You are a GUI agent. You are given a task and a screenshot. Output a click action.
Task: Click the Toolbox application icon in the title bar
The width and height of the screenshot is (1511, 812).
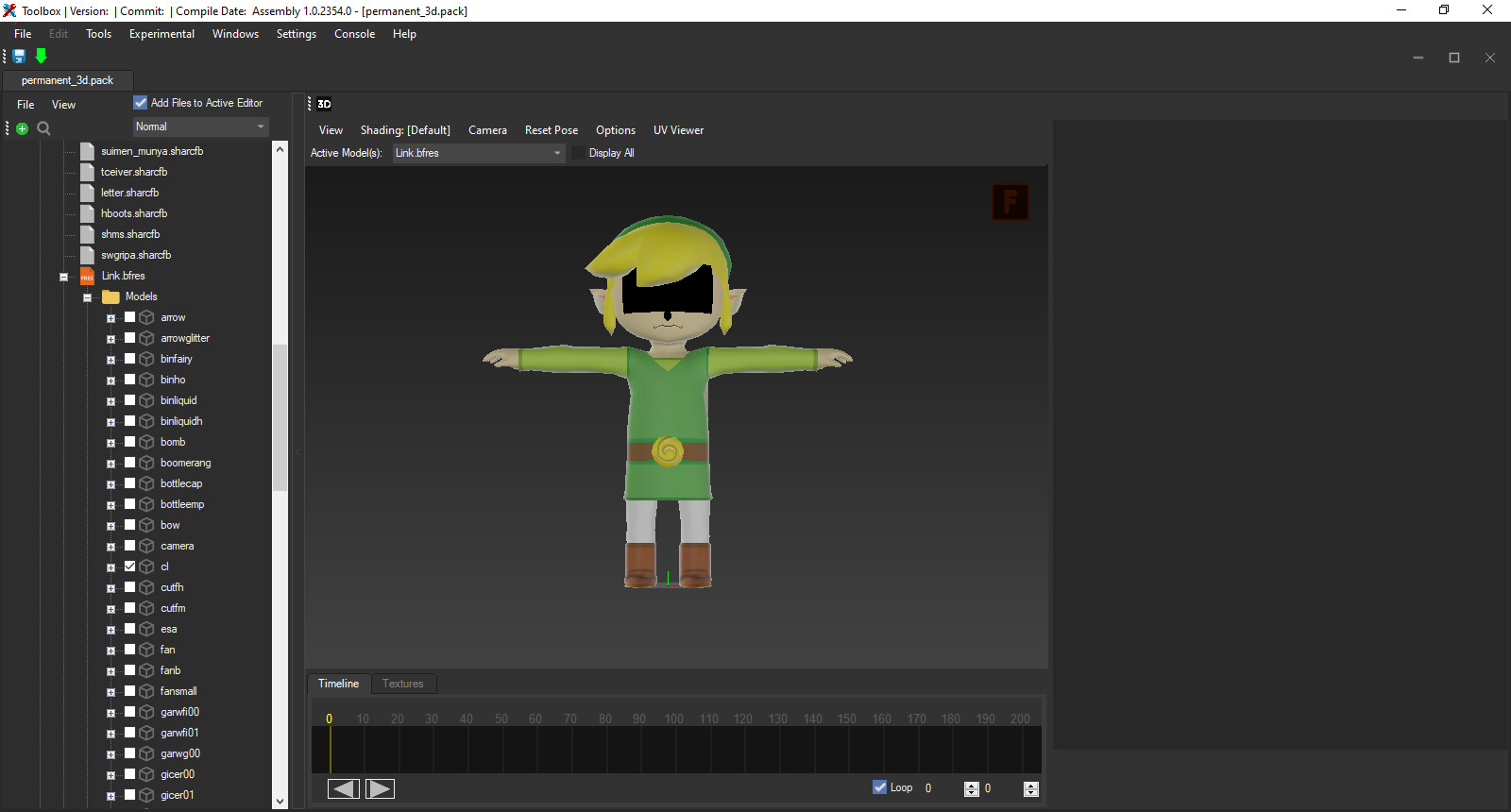(9, 10)
